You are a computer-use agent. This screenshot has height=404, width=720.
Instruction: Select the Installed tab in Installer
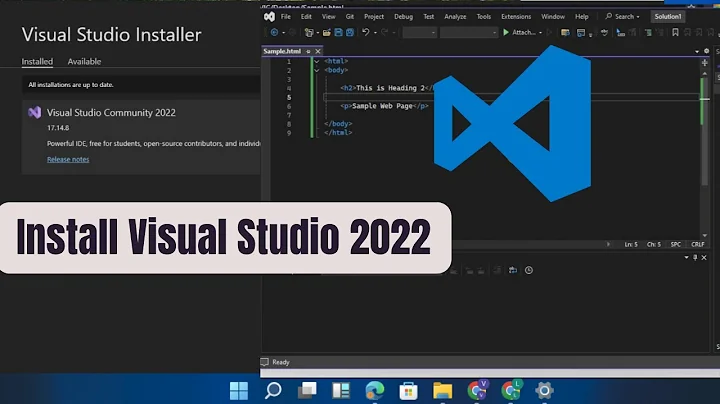coord(37,62)
